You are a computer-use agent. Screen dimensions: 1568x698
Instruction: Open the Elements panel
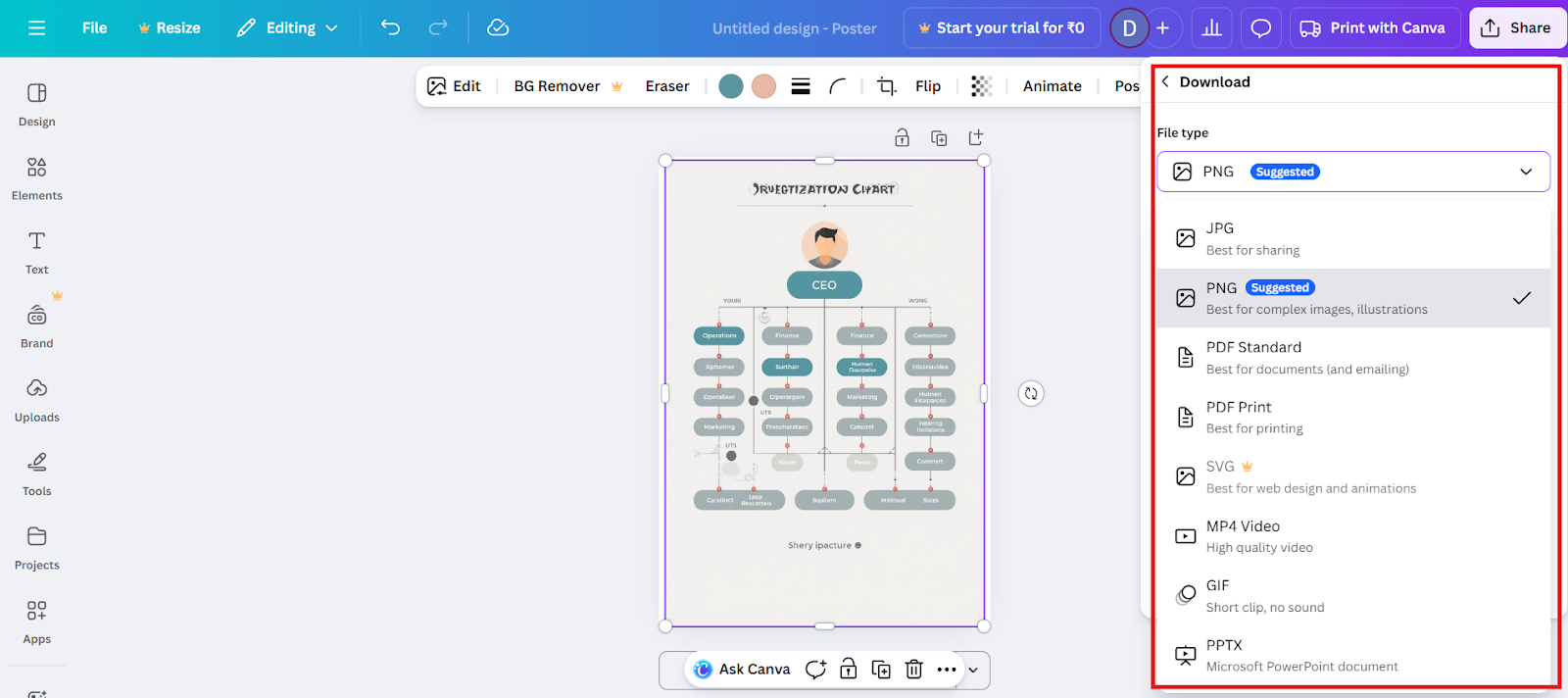(x=36, y=178)
